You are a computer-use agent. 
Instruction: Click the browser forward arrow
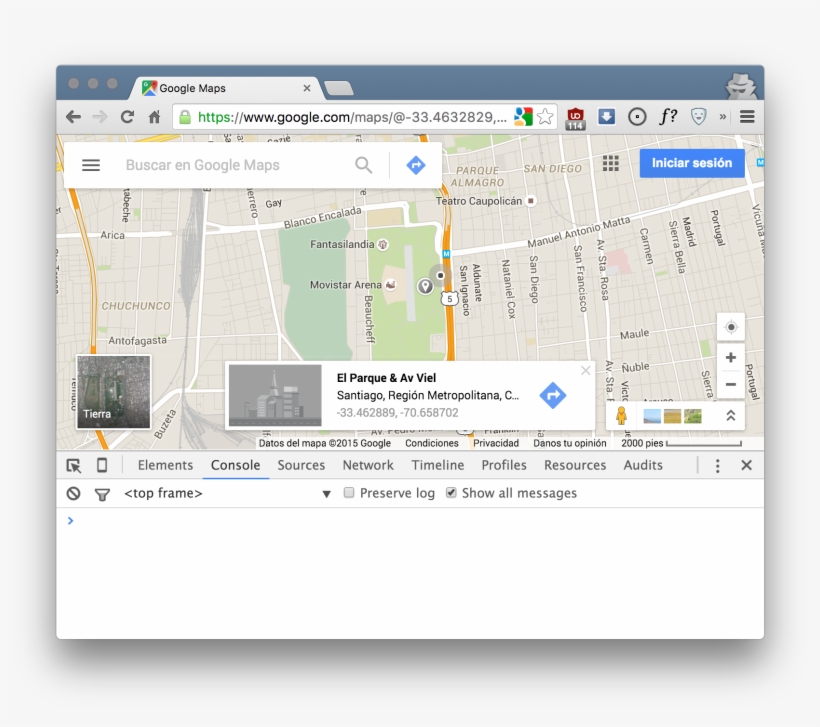pyautogui.click(x=99, y=117)
